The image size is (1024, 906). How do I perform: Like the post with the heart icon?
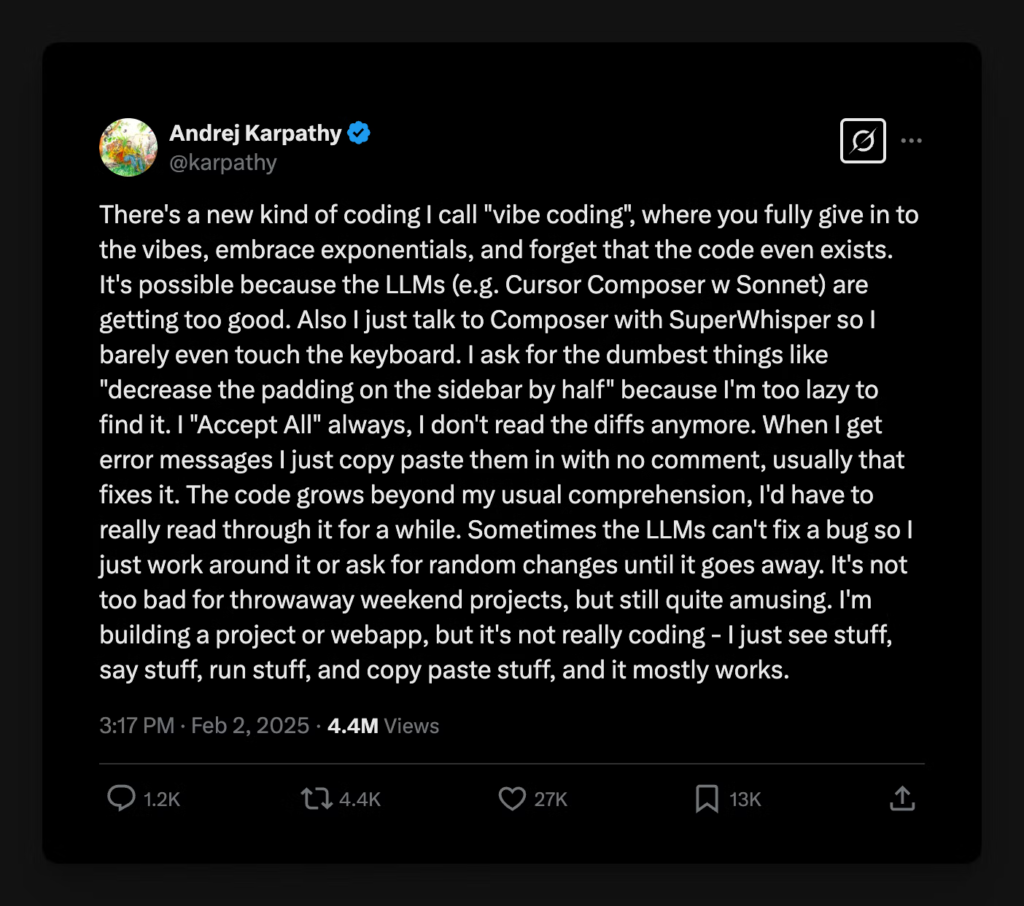512,798
